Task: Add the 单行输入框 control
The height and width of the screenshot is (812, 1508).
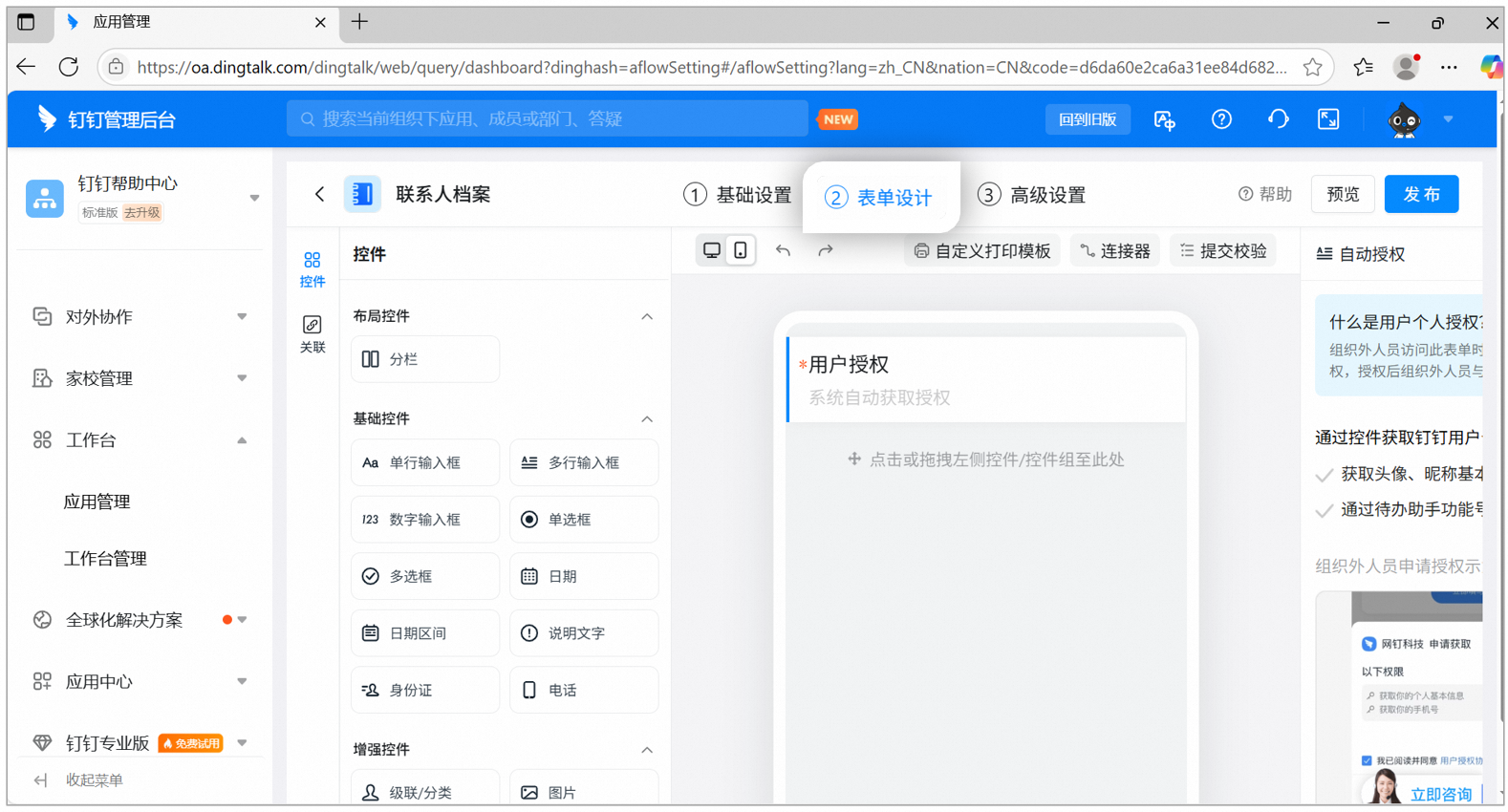Action: (x=425, y=462)
